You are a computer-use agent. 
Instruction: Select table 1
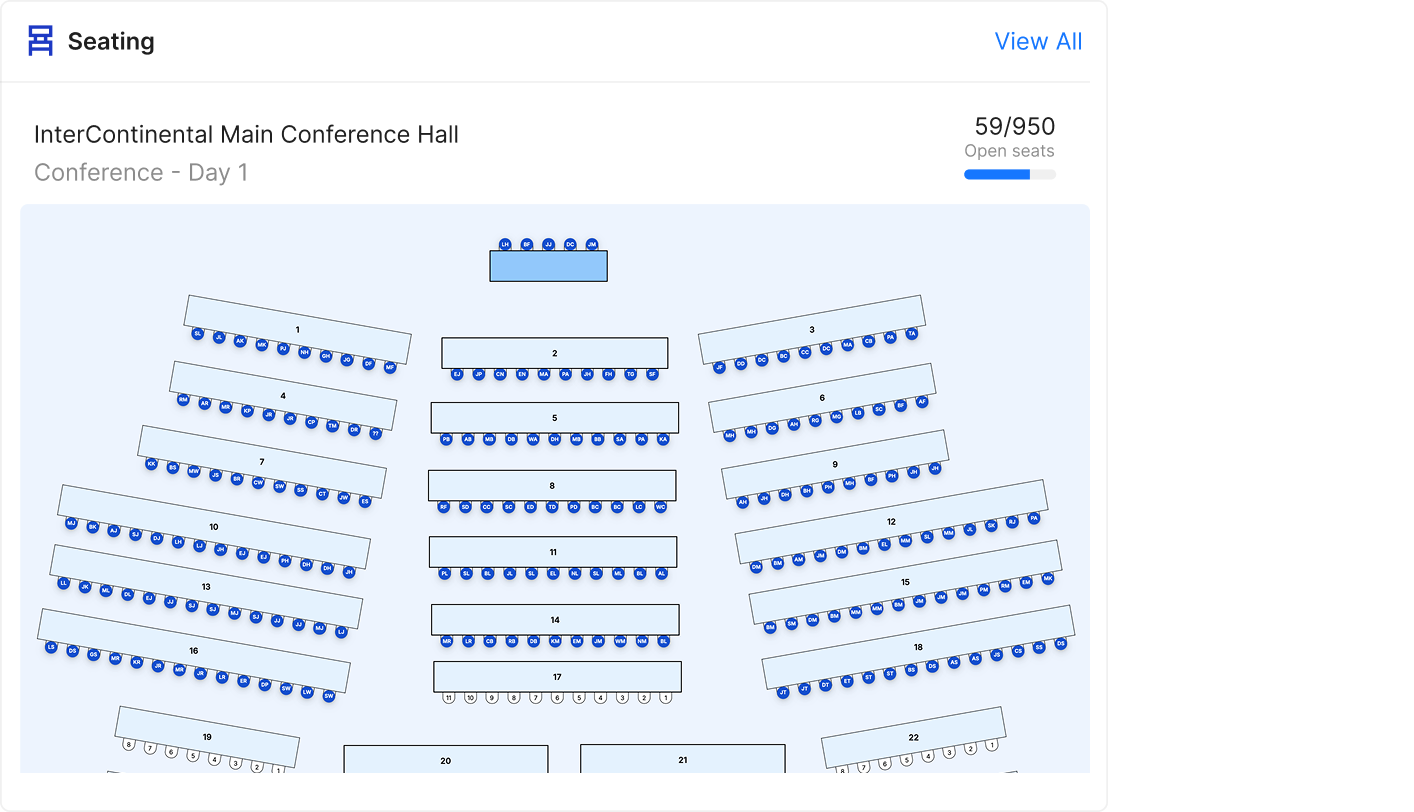(297, 329)
